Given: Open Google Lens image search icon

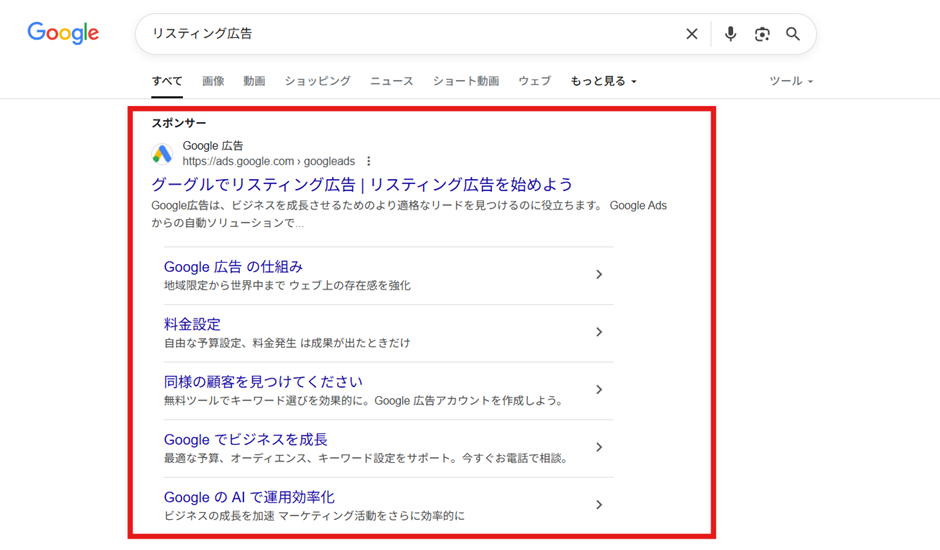Looking at the screenshot, I should point(762,34).
